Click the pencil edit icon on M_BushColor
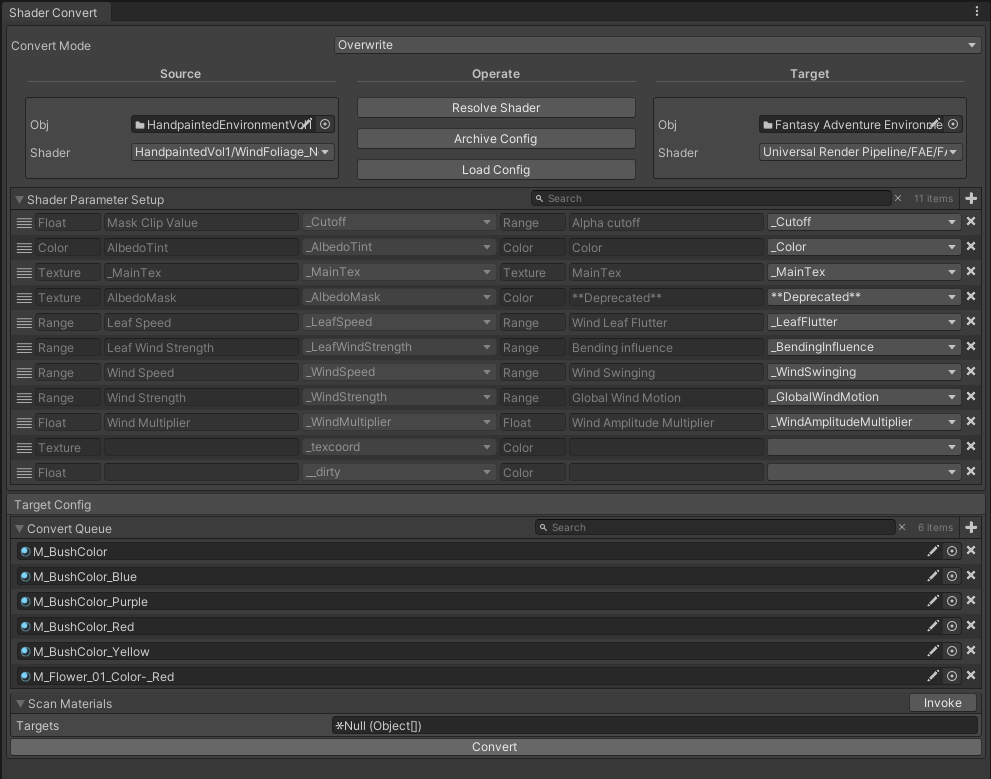991x779 pixels. tap(933, 551)
